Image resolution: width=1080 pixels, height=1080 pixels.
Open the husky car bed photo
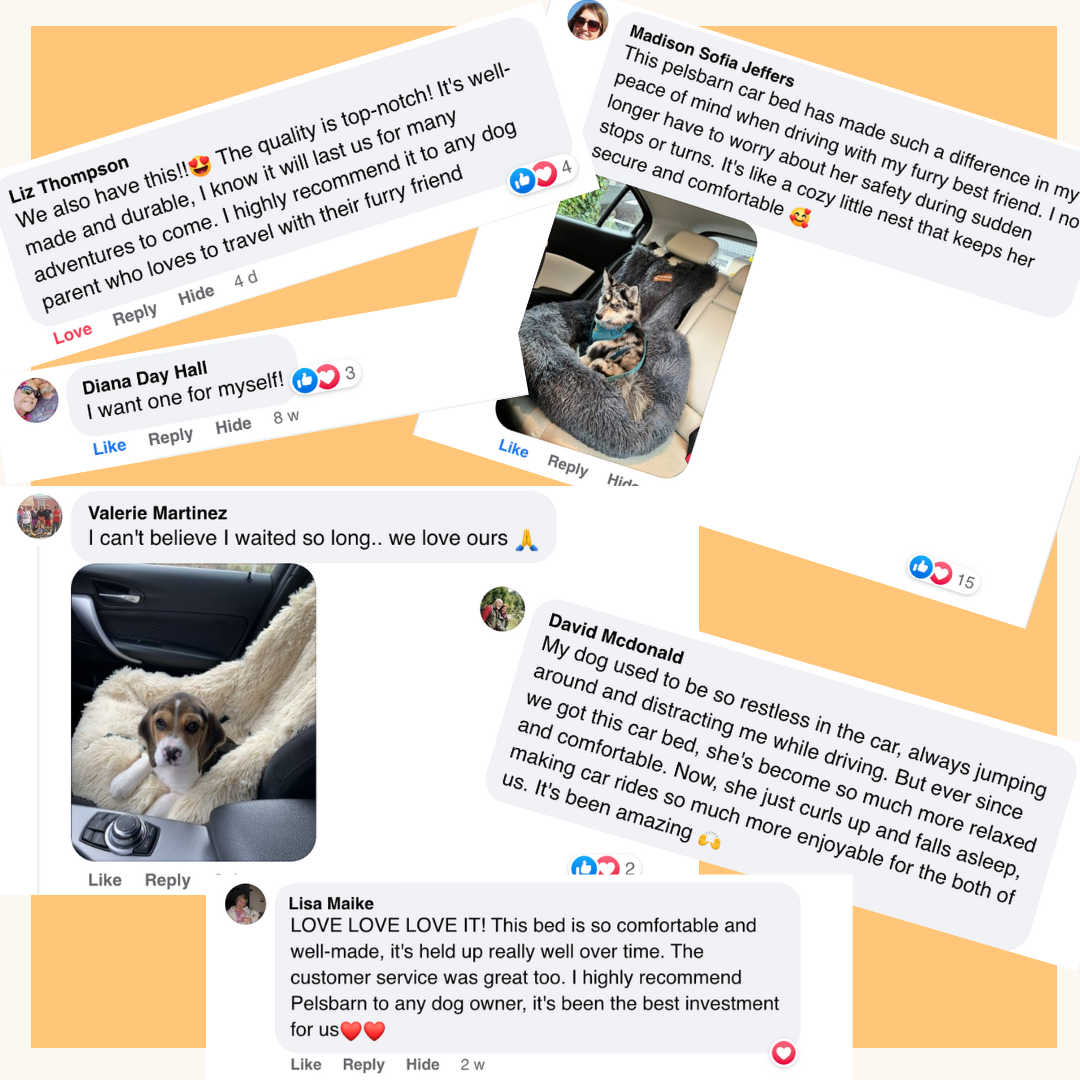tap(627, 331)
